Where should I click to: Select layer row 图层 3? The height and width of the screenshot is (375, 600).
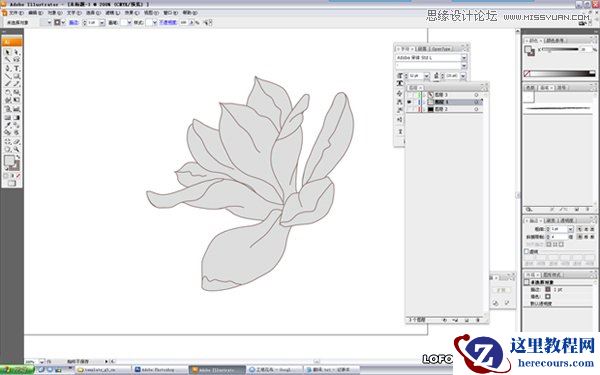pos(444,95)
